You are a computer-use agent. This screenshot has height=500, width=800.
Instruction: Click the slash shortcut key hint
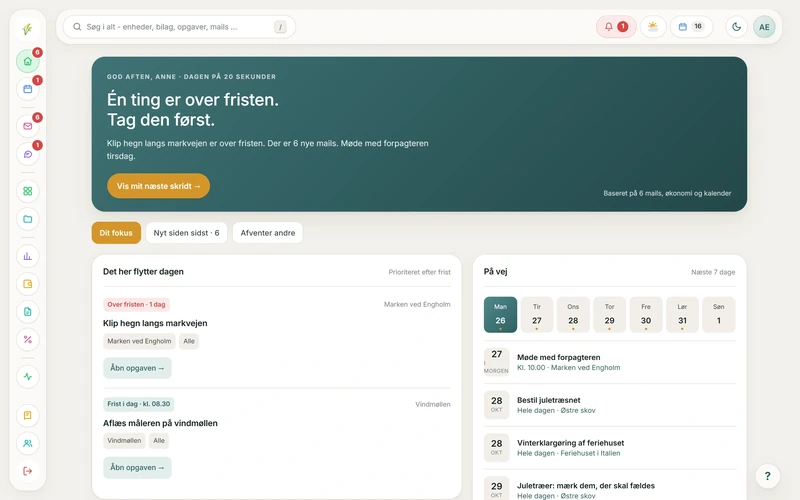280,27
